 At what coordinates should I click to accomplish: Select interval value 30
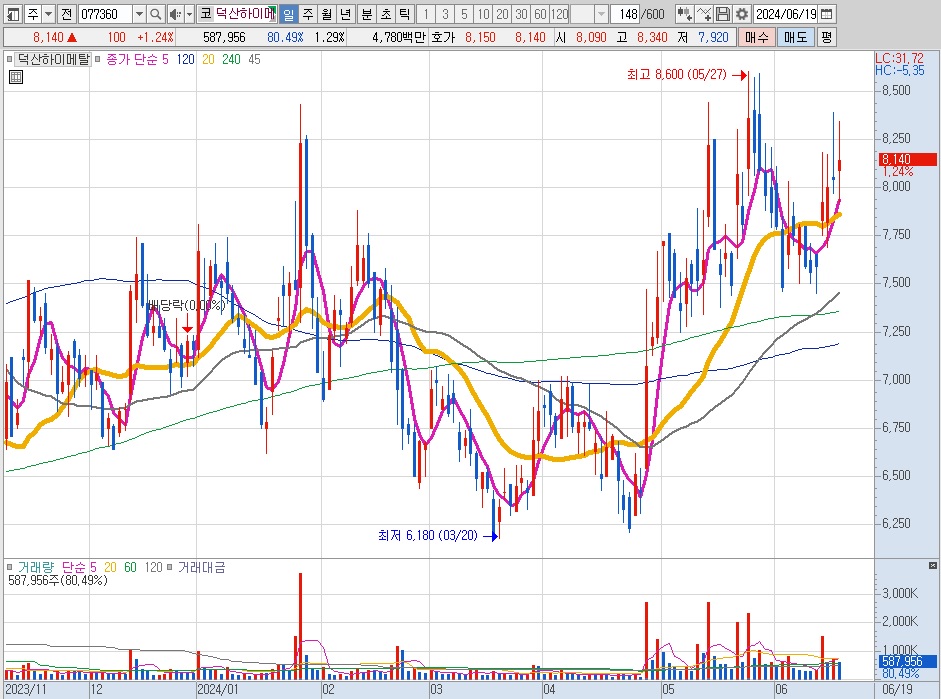pos(522,14)
